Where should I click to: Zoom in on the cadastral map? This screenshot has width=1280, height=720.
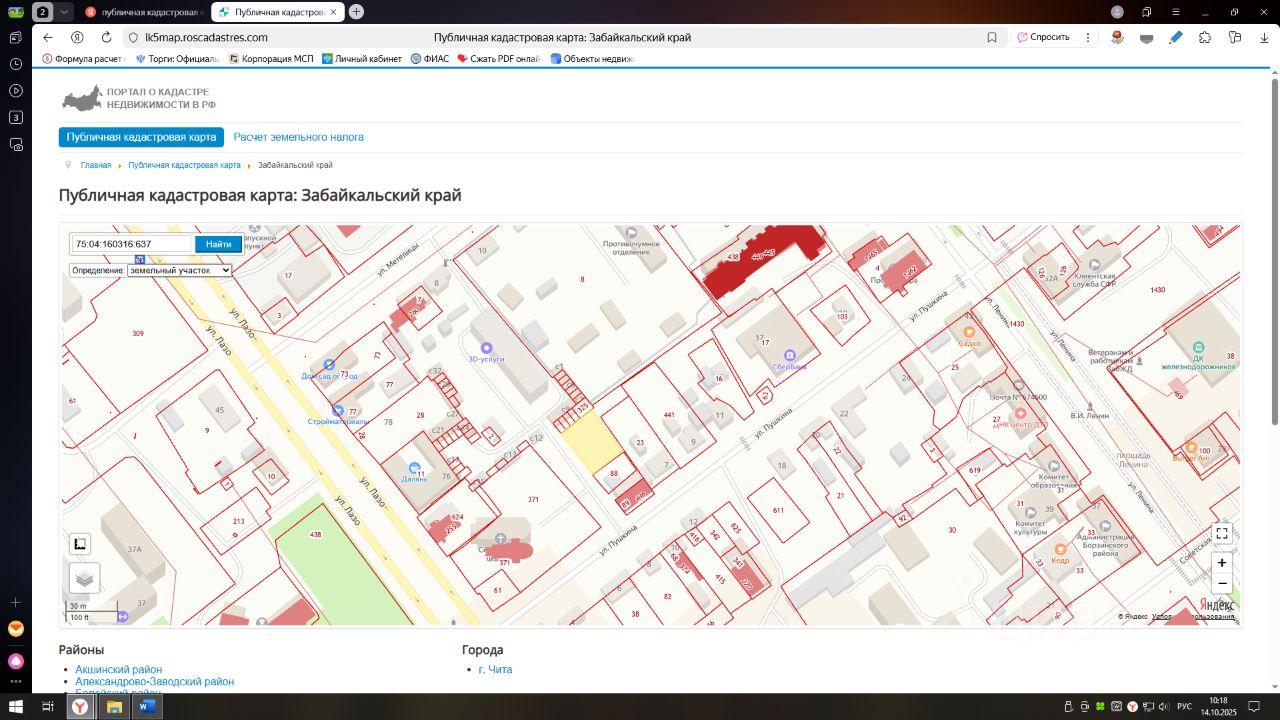[1222, 563]
